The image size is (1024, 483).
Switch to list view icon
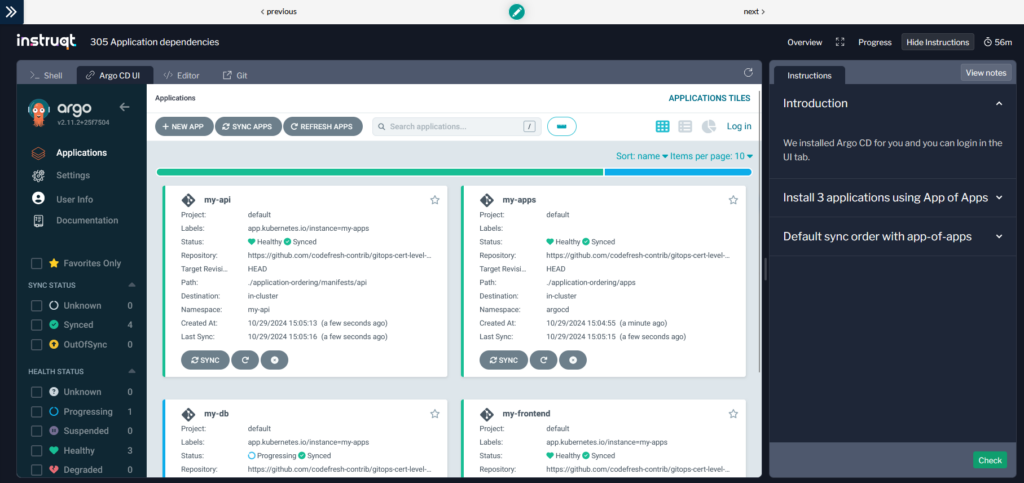click(685, 127)
